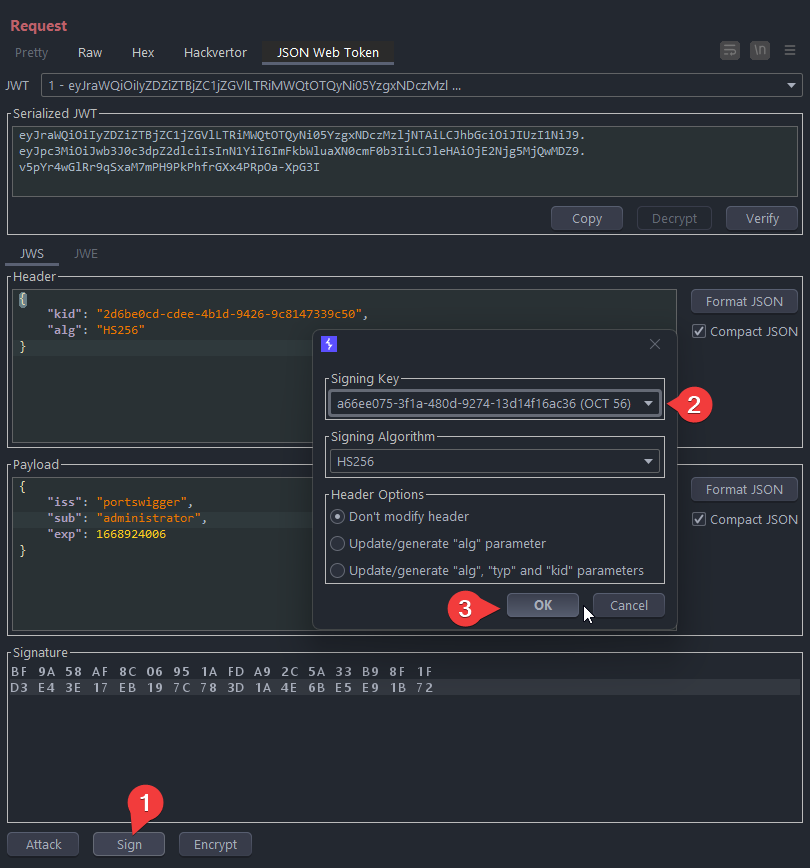
Task: Click inside the Signature hex field
Action: pyautogui.click(x=400, y=740)
